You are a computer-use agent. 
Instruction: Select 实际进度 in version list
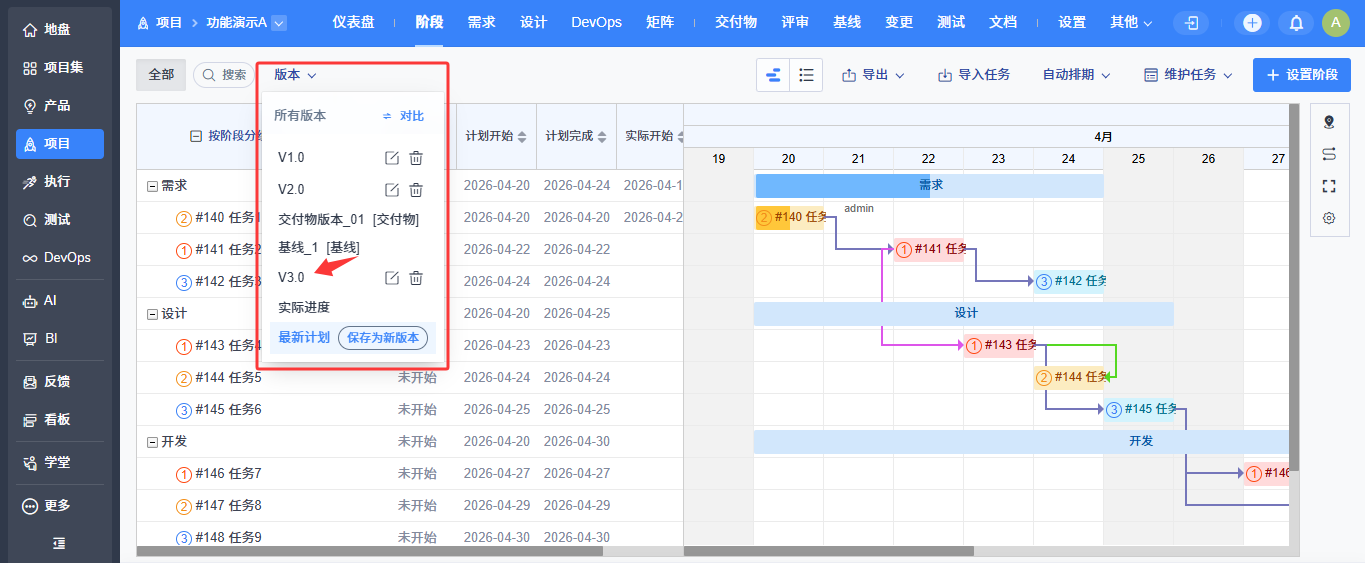point(304,308)
